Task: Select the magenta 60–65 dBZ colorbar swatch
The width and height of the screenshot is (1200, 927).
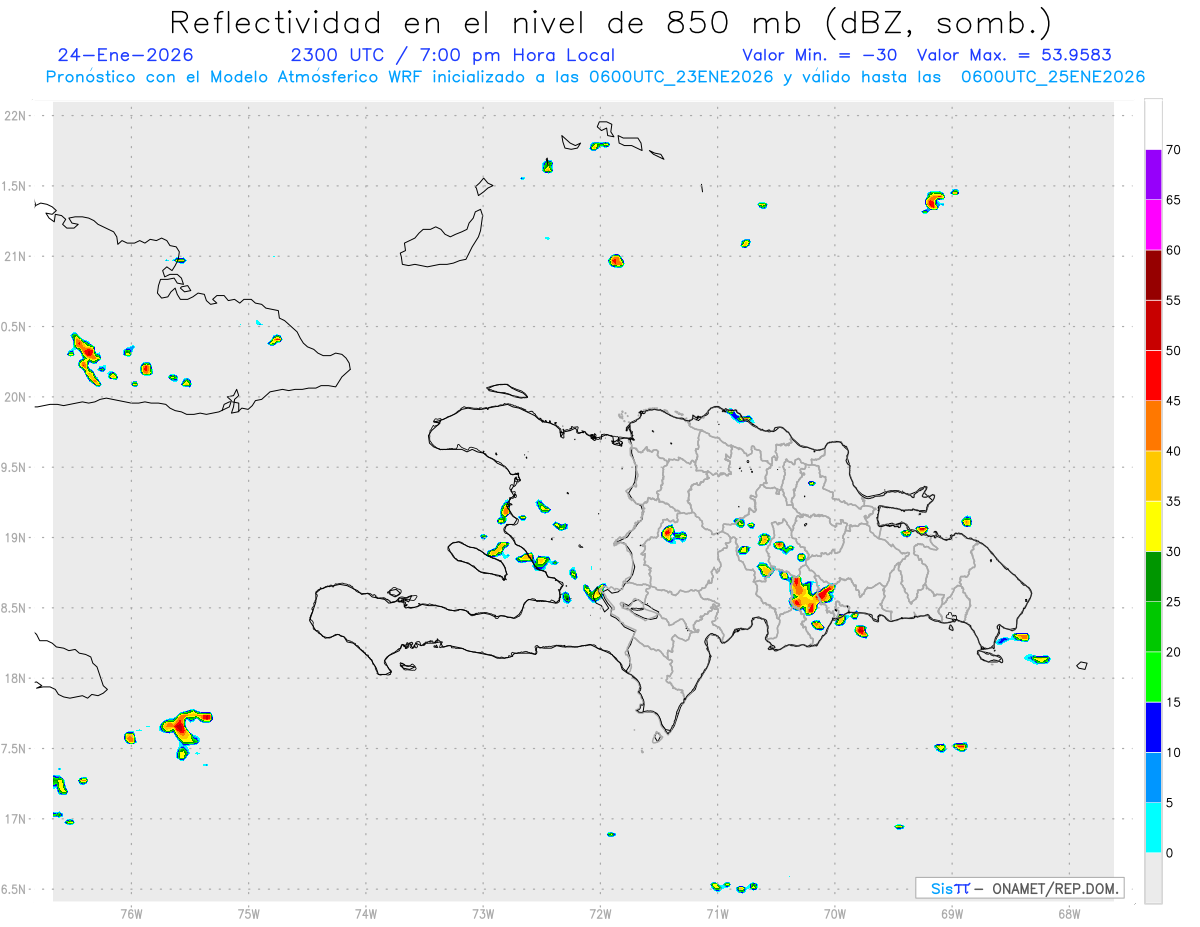Action: (1153, 225)
